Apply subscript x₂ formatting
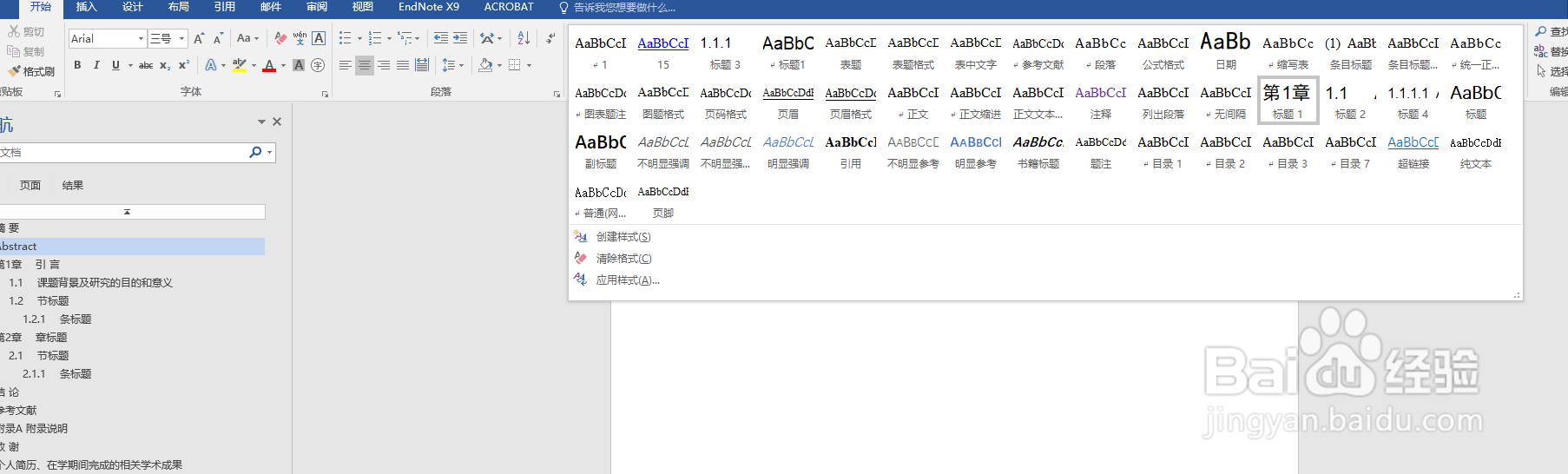 tap(165, 65)
